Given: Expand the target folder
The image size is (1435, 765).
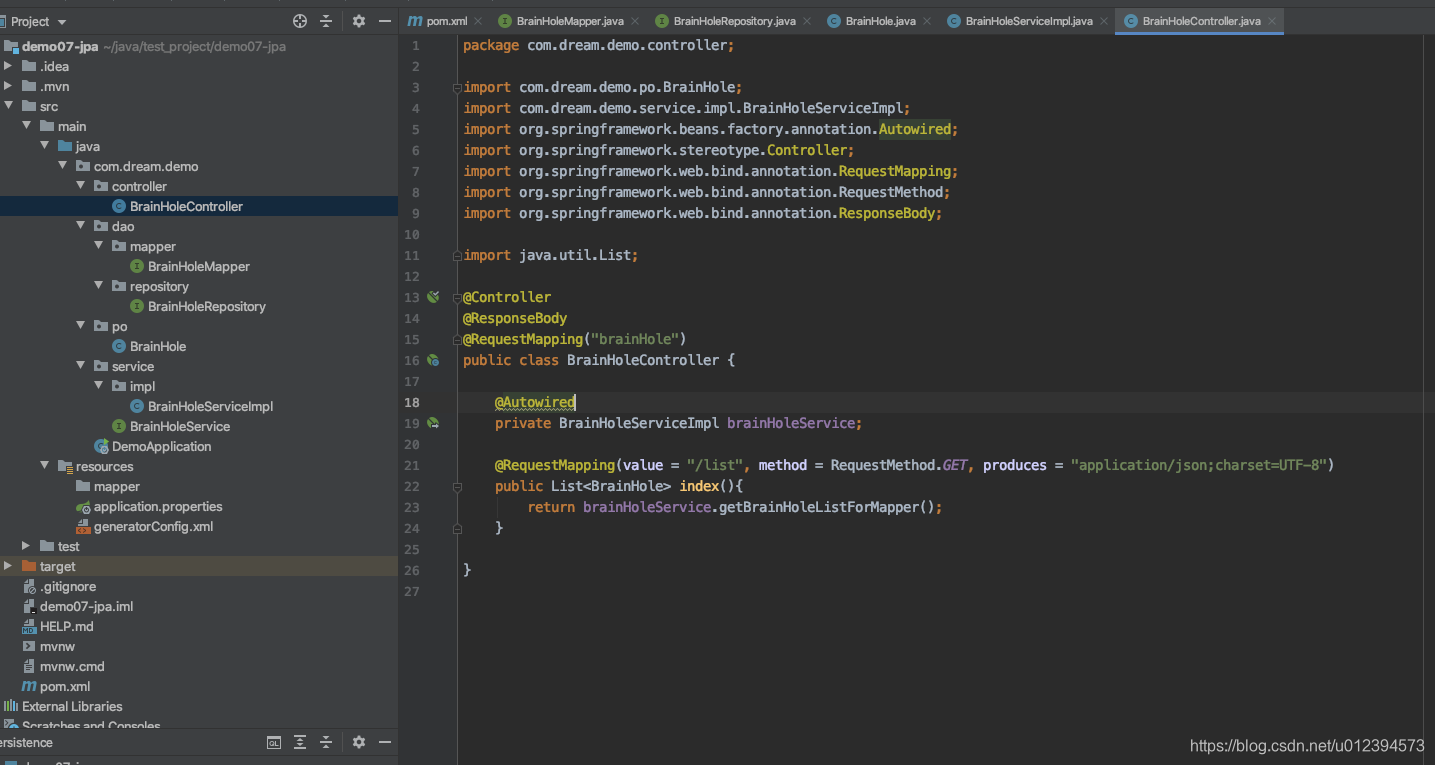Looking at the screenshot, I should click(x=8, y=566).
